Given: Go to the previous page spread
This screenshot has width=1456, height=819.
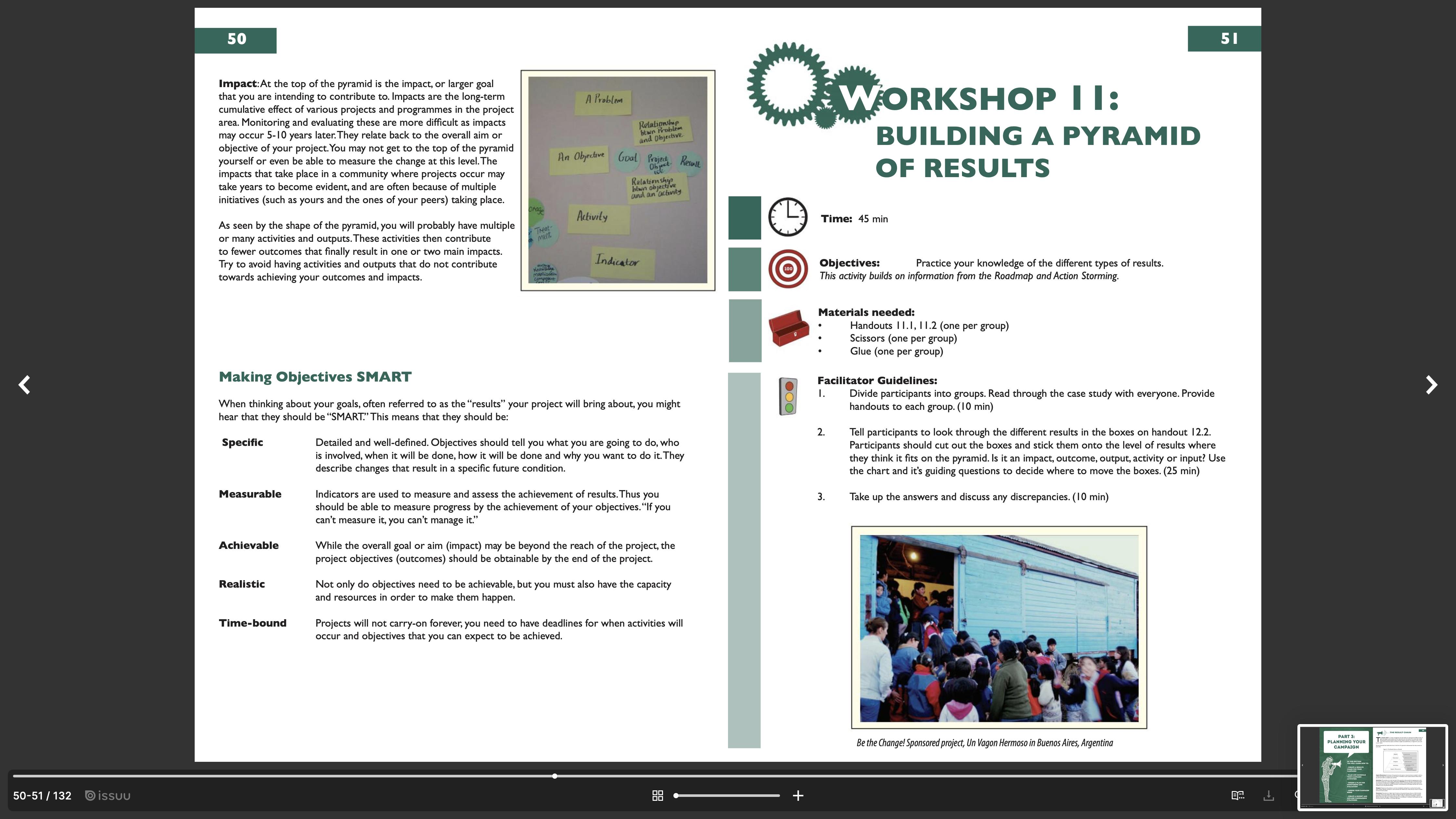Looking at the screenshot, I should pos(24,385).
